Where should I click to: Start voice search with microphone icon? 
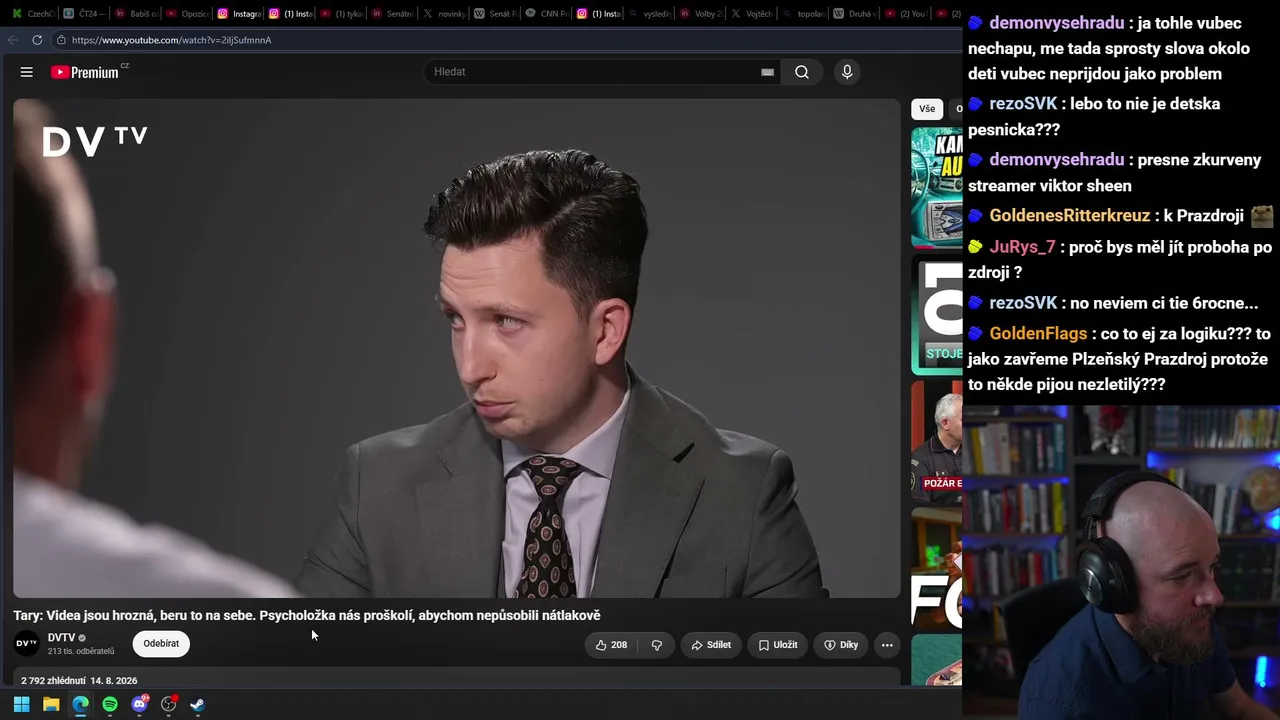[847, 72]
